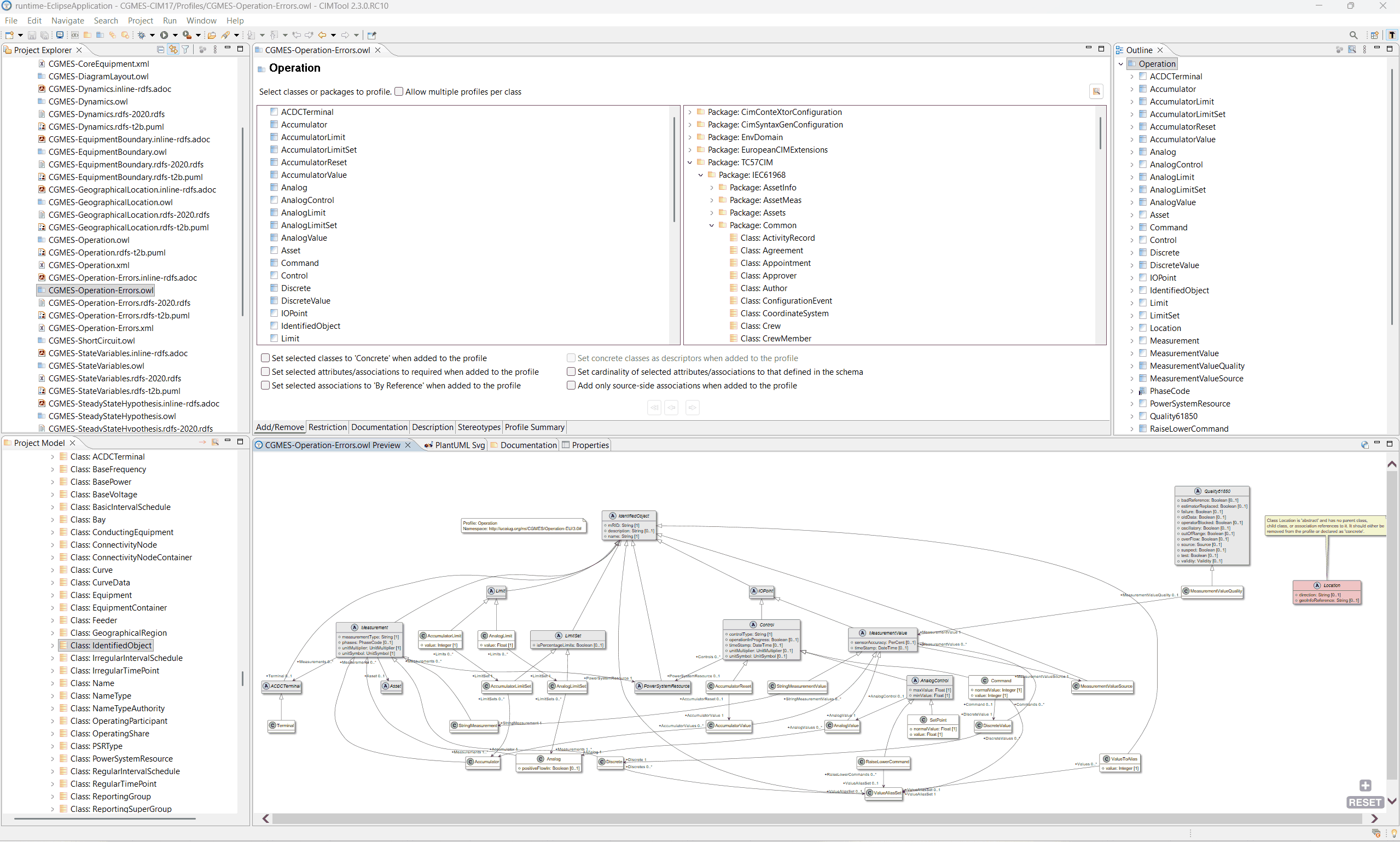Open the New wizard dropdown arrow
The width and height of the screenshot is (1400, 842).
tap(20, 35)
